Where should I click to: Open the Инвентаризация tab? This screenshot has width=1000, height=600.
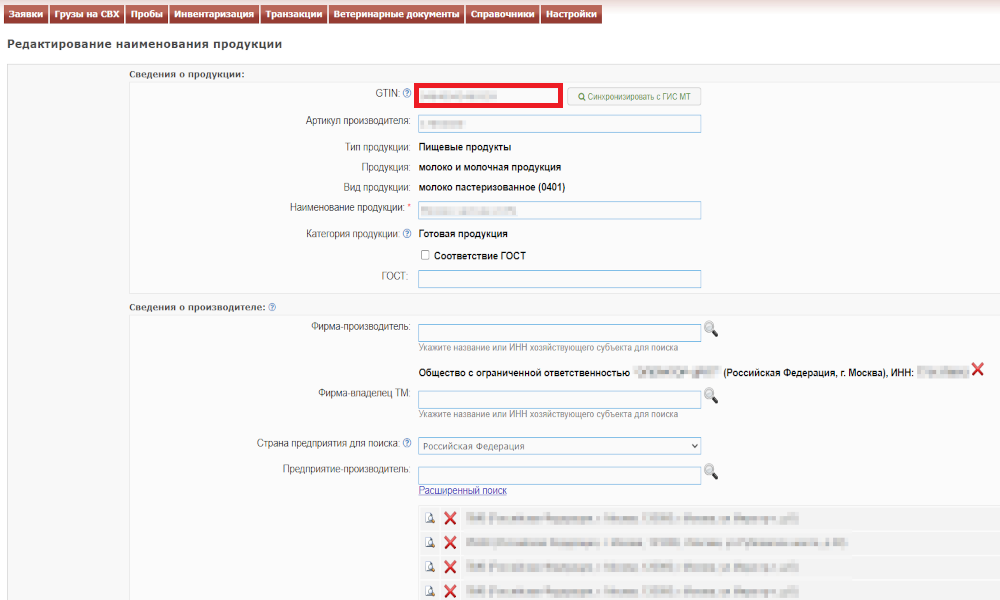(214, 14)
